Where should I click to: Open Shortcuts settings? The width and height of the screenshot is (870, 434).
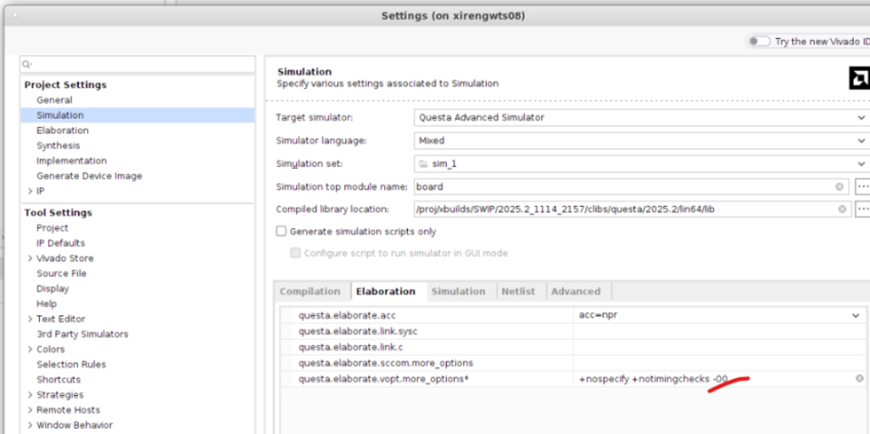click(58, 380)
